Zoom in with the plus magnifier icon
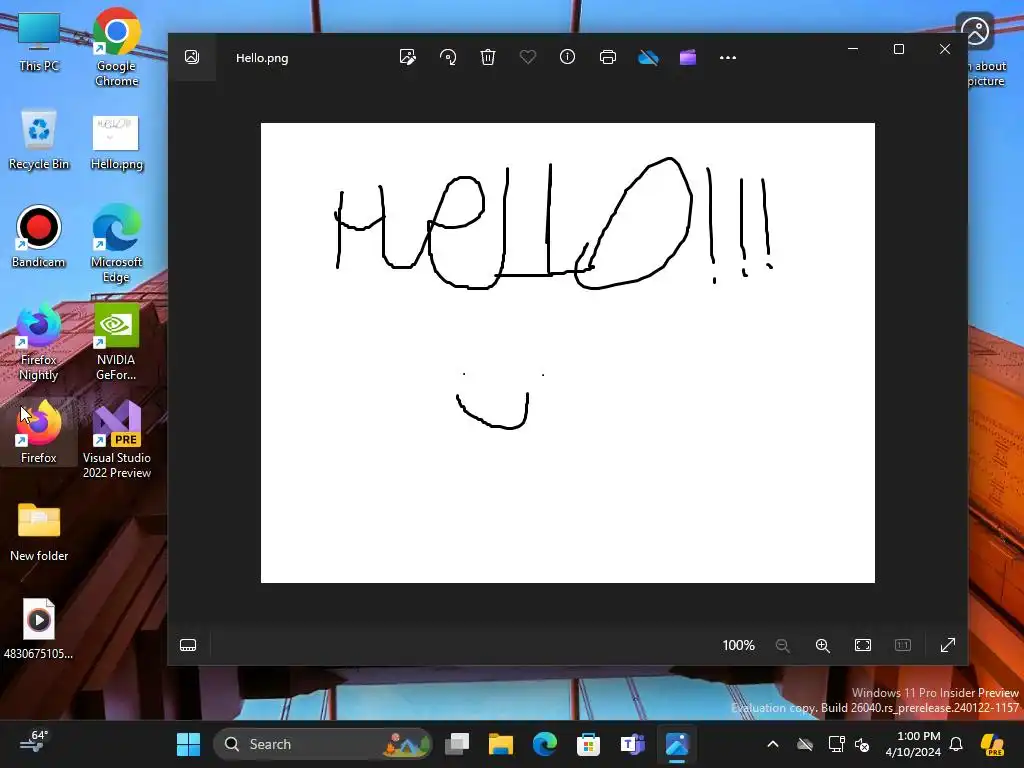The height and width of the screenshot is (768, 1024). click(x=823, y=645)
